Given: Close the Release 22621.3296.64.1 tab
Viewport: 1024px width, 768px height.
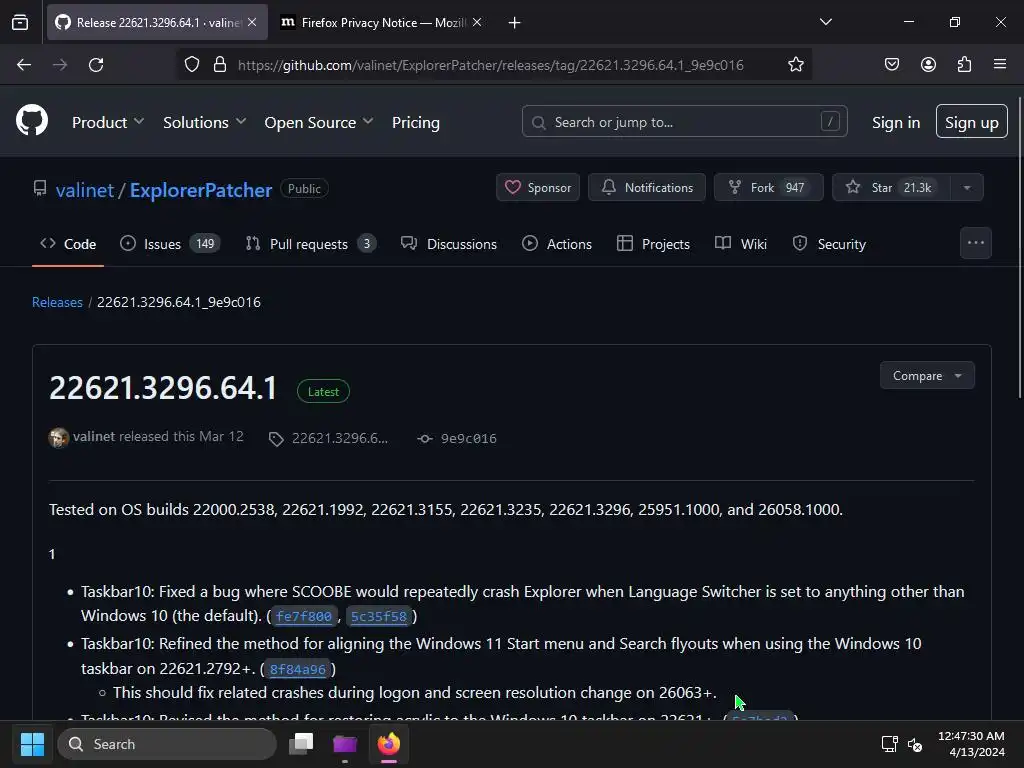Looking at the screenshot, I should tap(252, 22).
